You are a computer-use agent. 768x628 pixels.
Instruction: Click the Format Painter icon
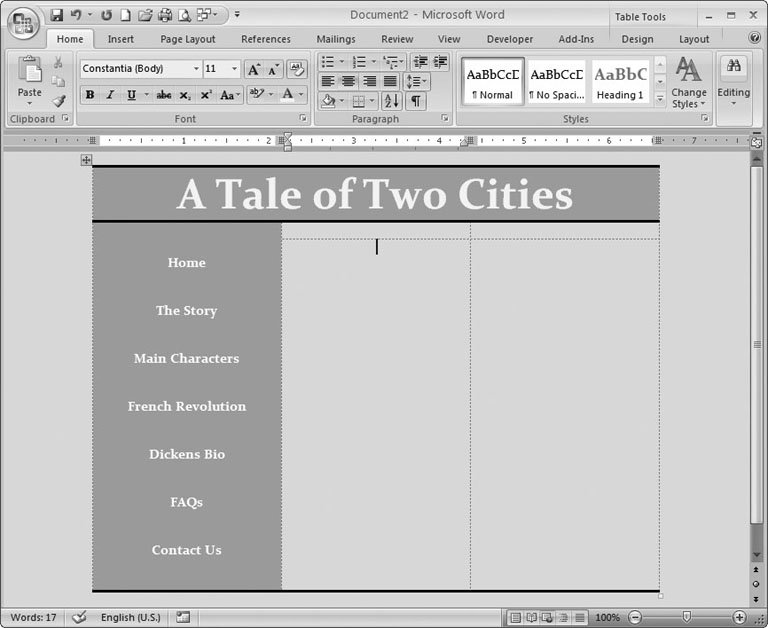tap(58, 100)
